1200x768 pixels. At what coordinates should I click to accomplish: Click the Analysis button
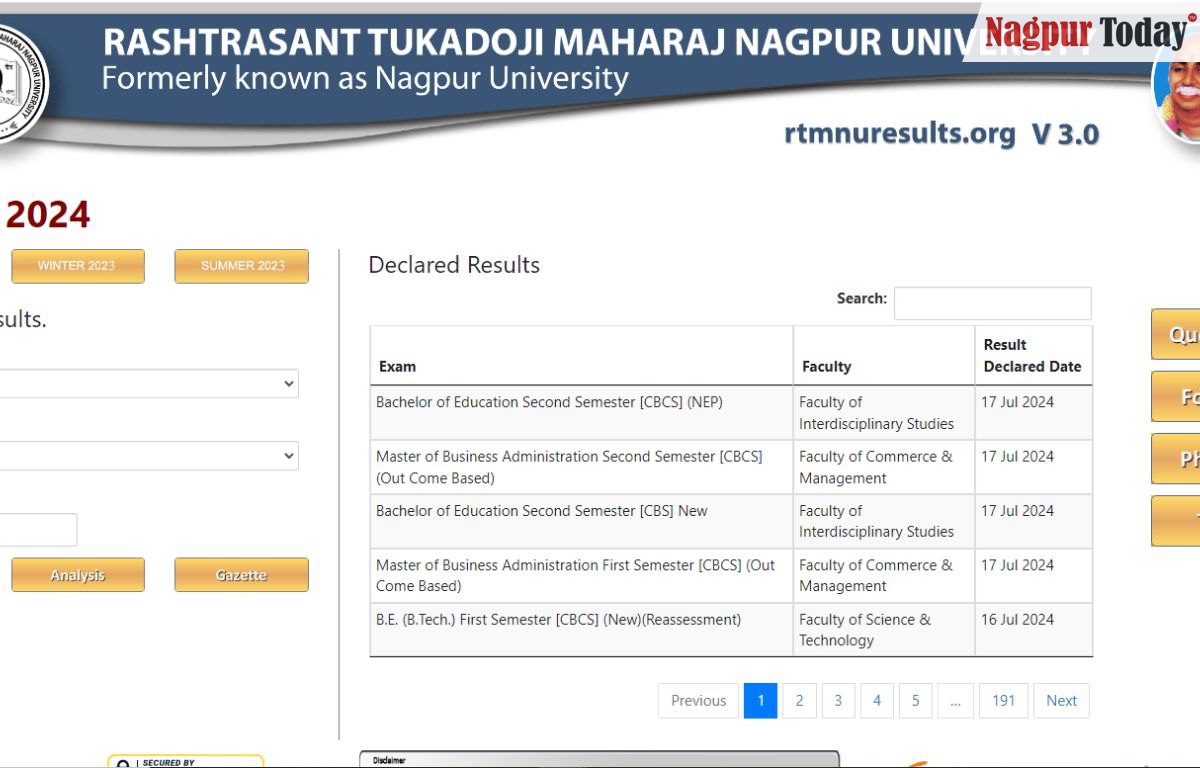(77, 575)
